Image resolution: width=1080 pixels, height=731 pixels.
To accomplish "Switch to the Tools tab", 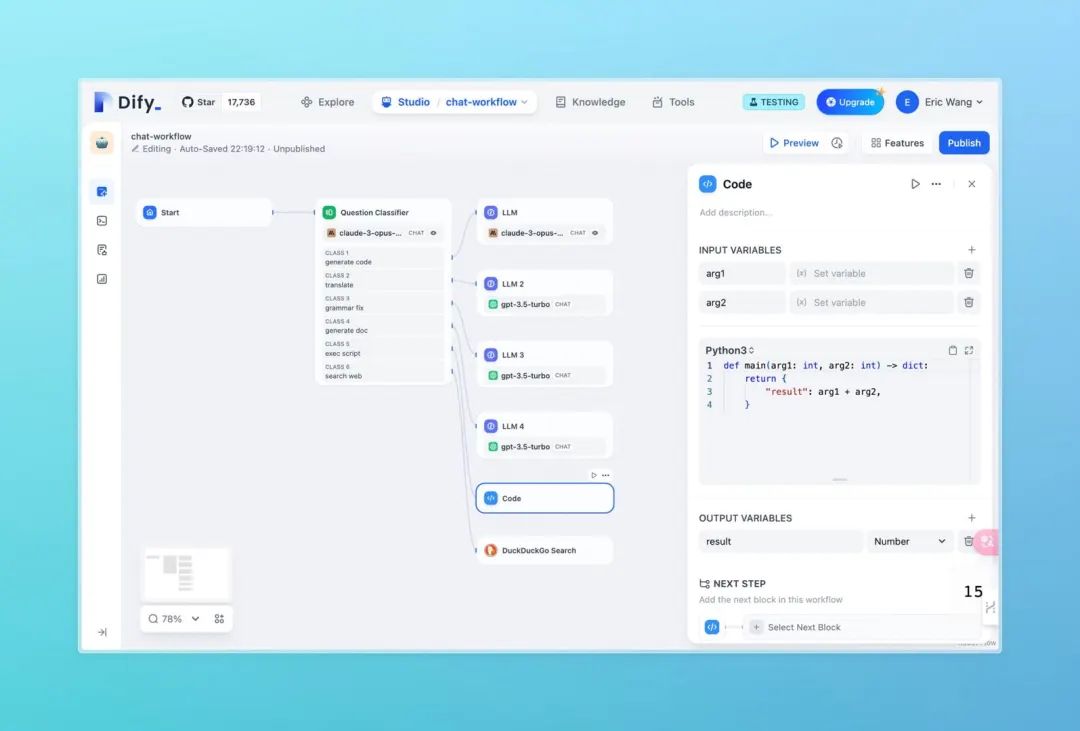I will point(673,102).
